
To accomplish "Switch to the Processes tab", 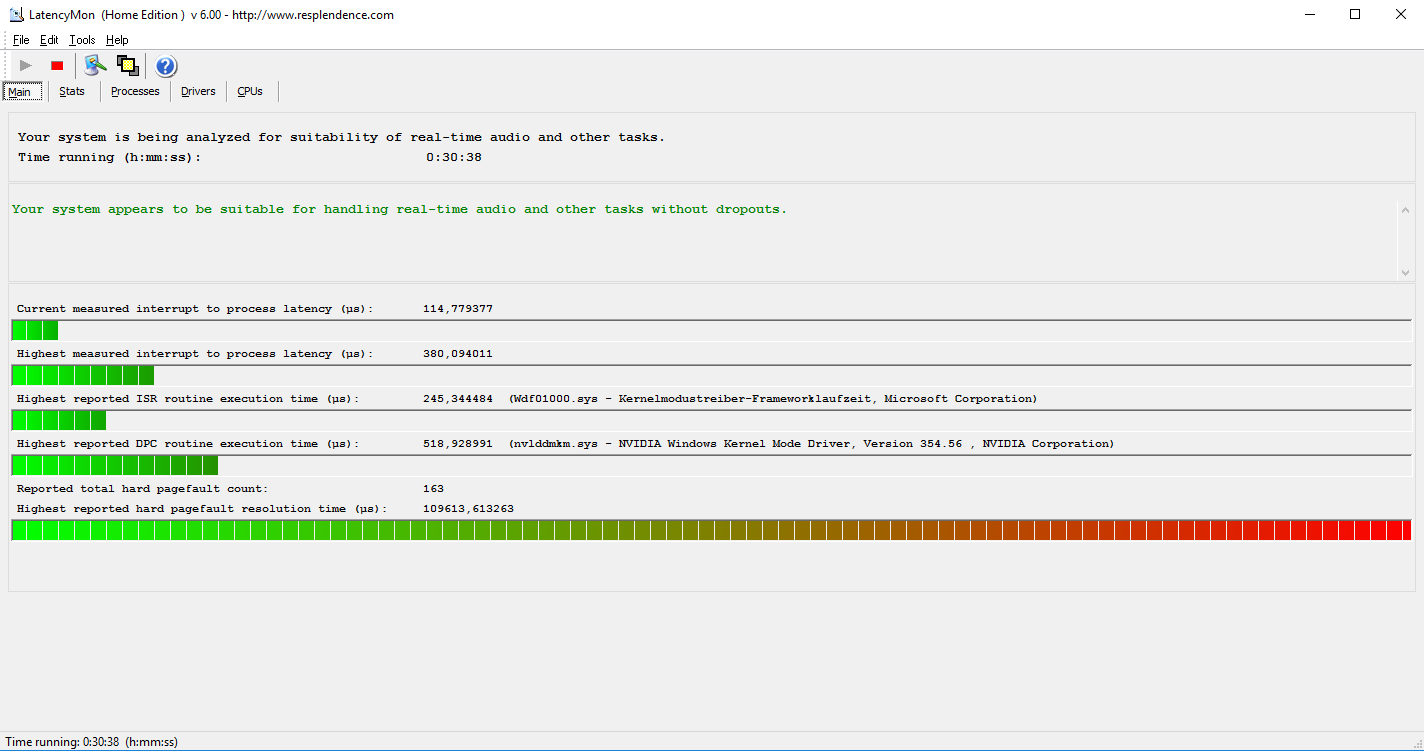I will (x=135, y=91).
